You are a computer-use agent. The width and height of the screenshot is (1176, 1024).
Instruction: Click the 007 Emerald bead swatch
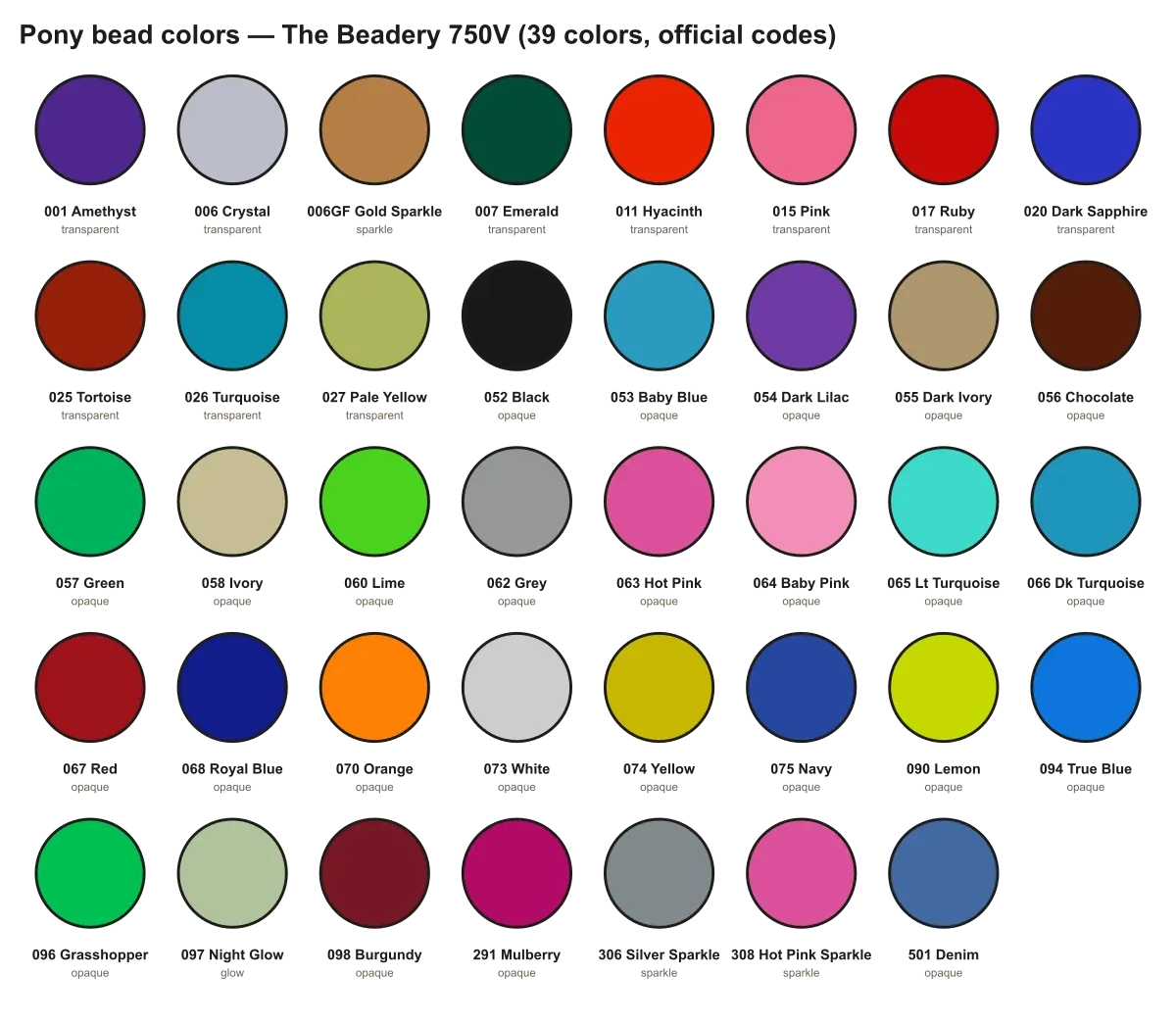point(516,130)
